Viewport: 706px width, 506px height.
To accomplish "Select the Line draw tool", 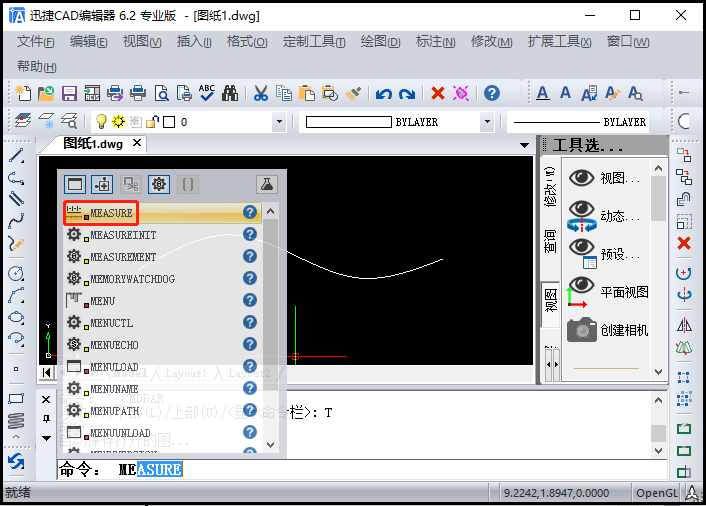I will [16, 156].
